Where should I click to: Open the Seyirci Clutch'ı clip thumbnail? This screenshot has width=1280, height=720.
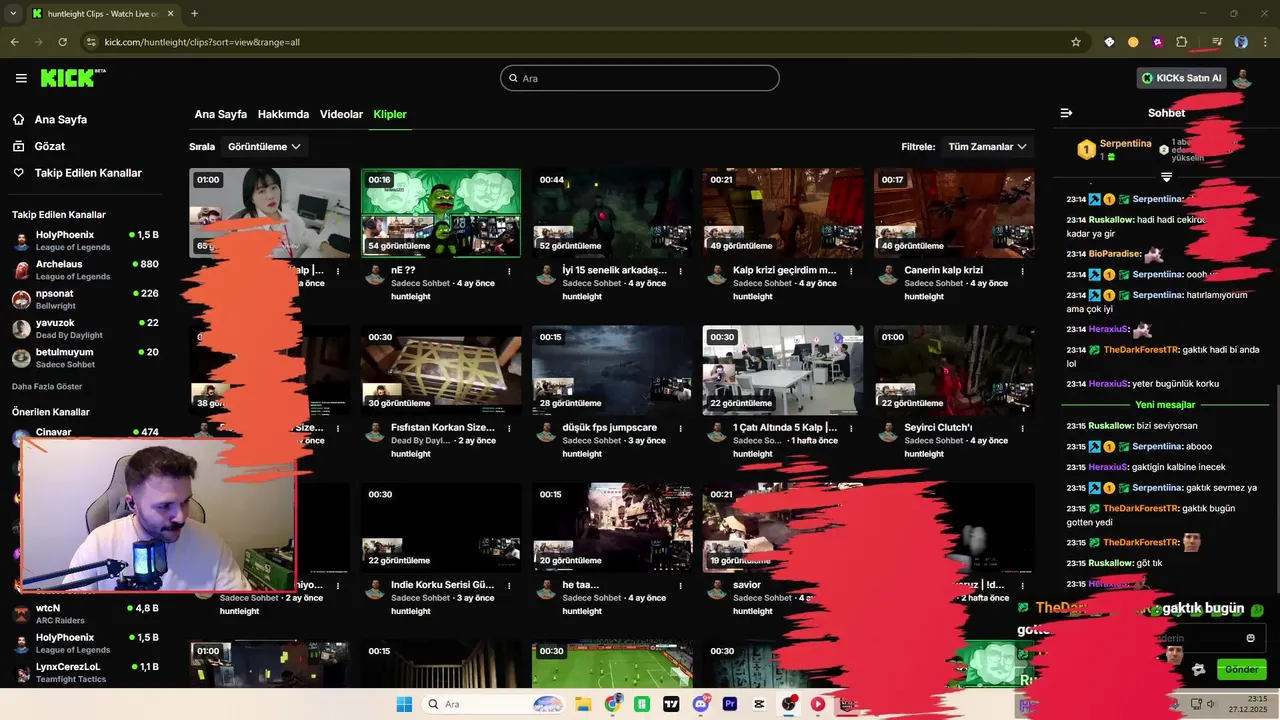click(x=954, y=370)
